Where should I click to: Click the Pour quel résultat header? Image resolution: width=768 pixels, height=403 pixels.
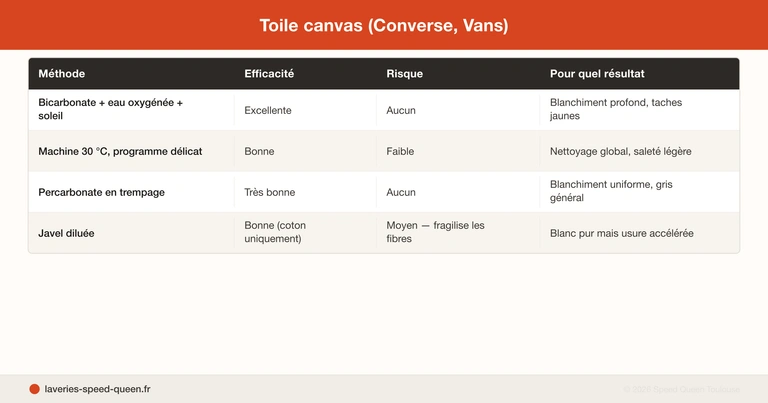pos(597,74)
